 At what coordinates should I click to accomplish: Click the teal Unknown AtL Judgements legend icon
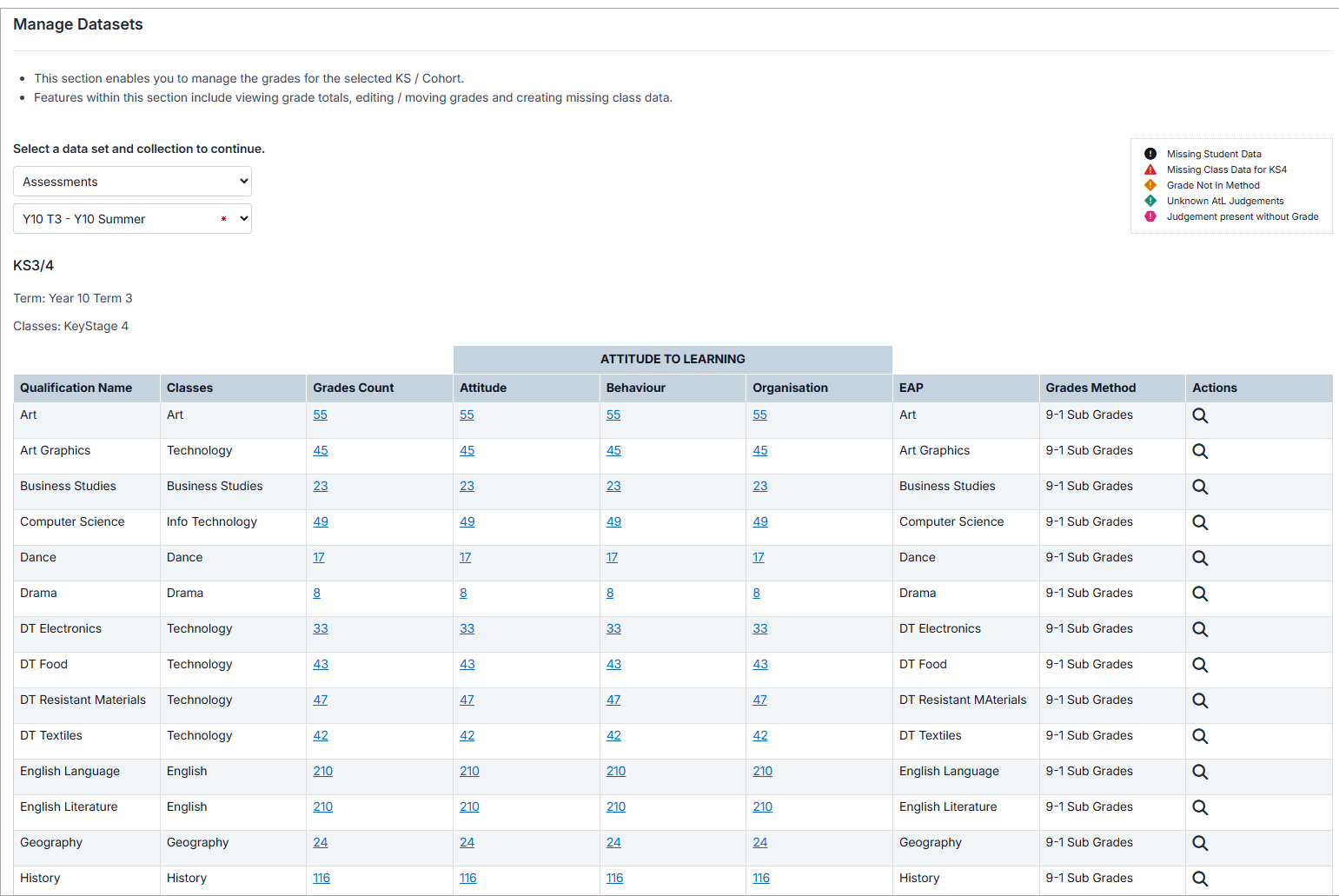coord(1150,201)
